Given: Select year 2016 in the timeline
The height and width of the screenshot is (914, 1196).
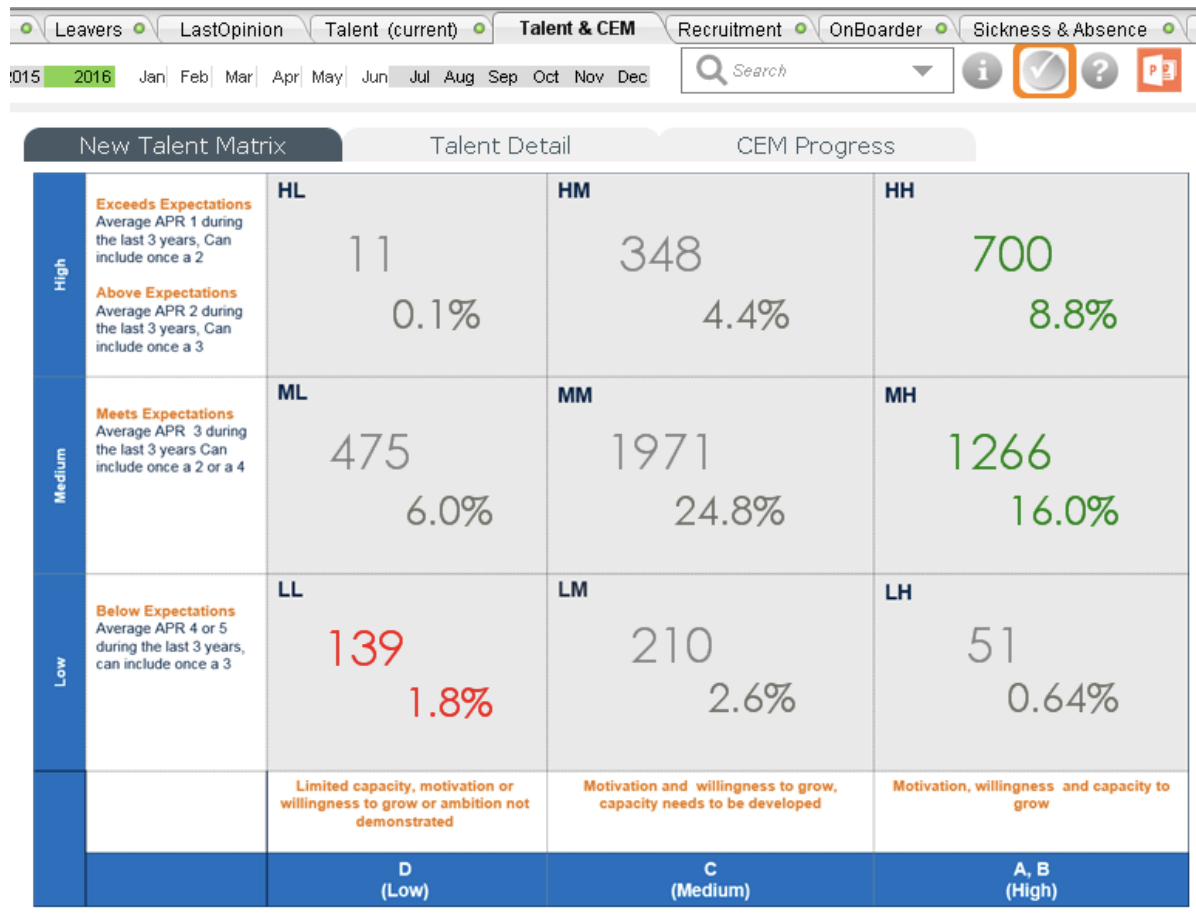Looking at the screenshot, I should pos(92,77).
